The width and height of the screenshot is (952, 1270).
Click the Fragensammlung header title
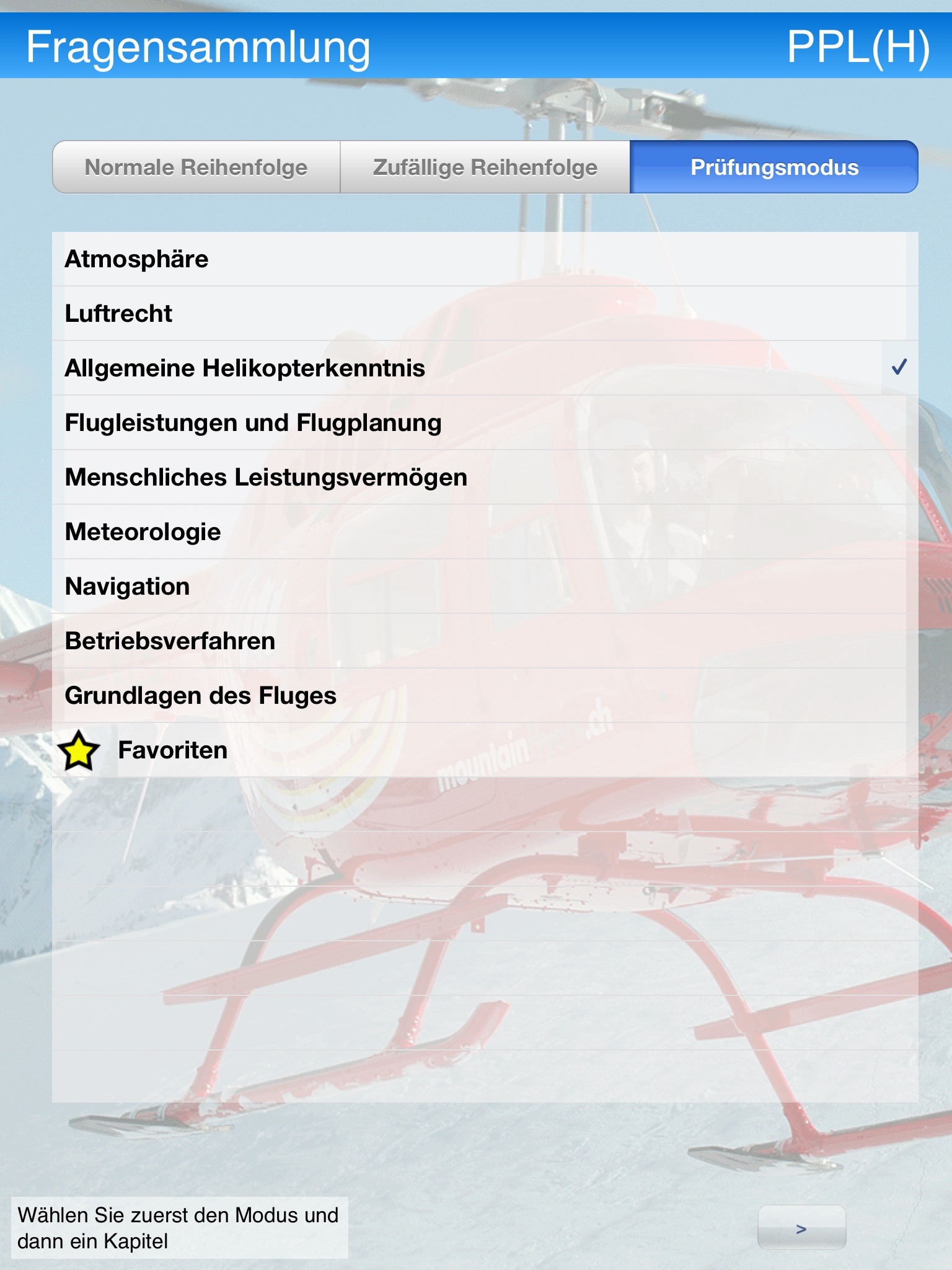pos(198,47)
